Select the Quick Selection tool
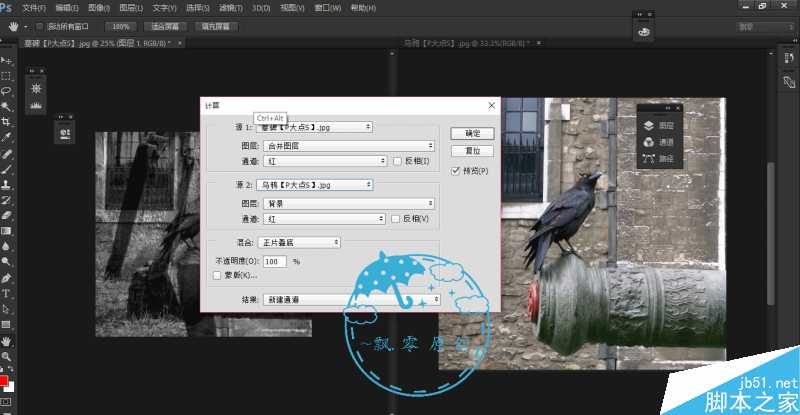This screenshot has width=800, height=415. click(x=6, y=106)
